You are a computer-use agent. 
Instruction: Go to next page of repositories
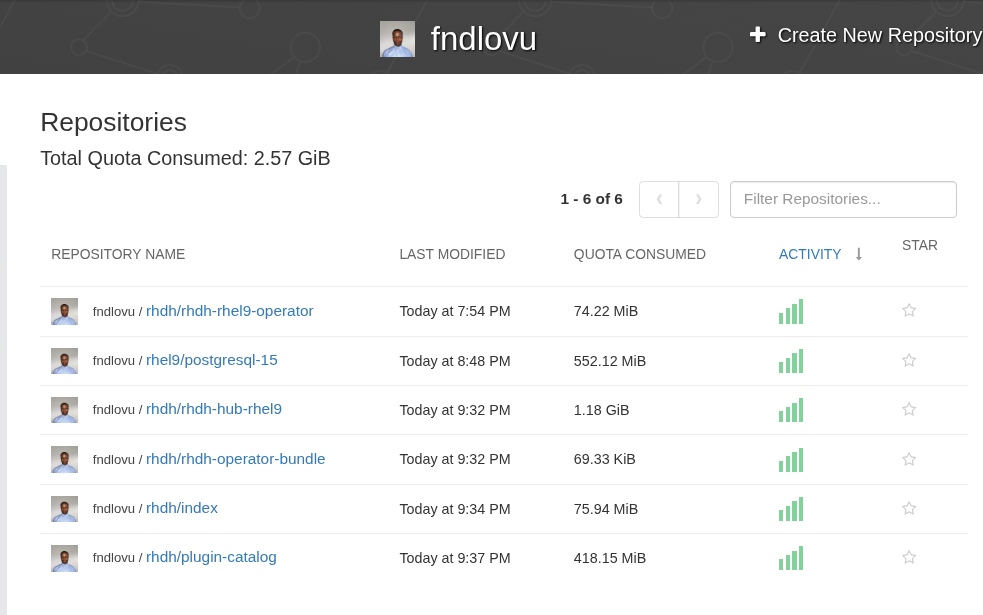point(698,199)
